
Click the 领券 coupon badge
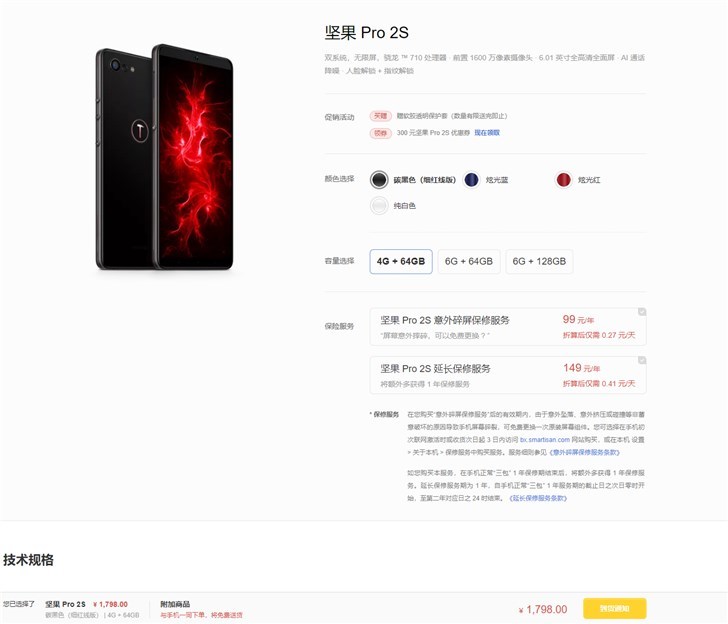(x=380, y=133)
